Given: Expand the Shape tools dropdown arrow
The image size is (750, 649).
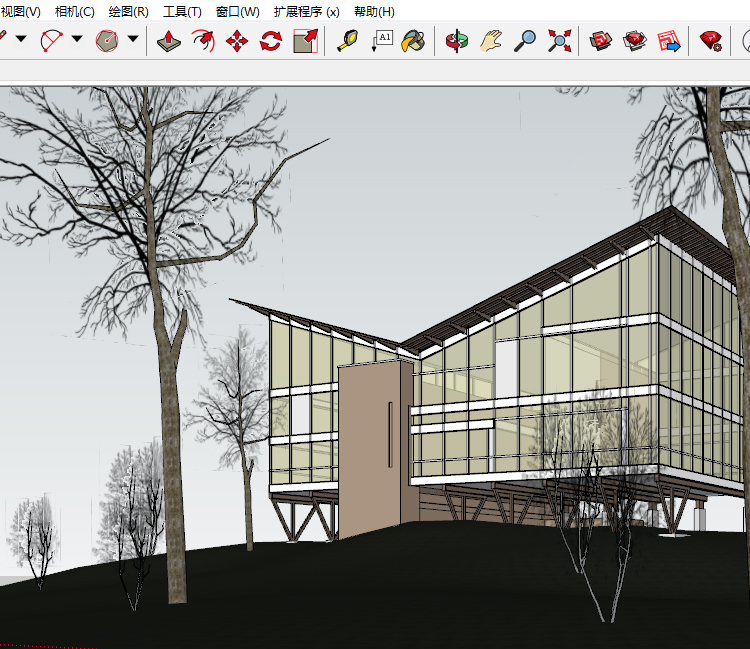Looking at the screenshot, I should pyautogui.click(x=133, y=38).
